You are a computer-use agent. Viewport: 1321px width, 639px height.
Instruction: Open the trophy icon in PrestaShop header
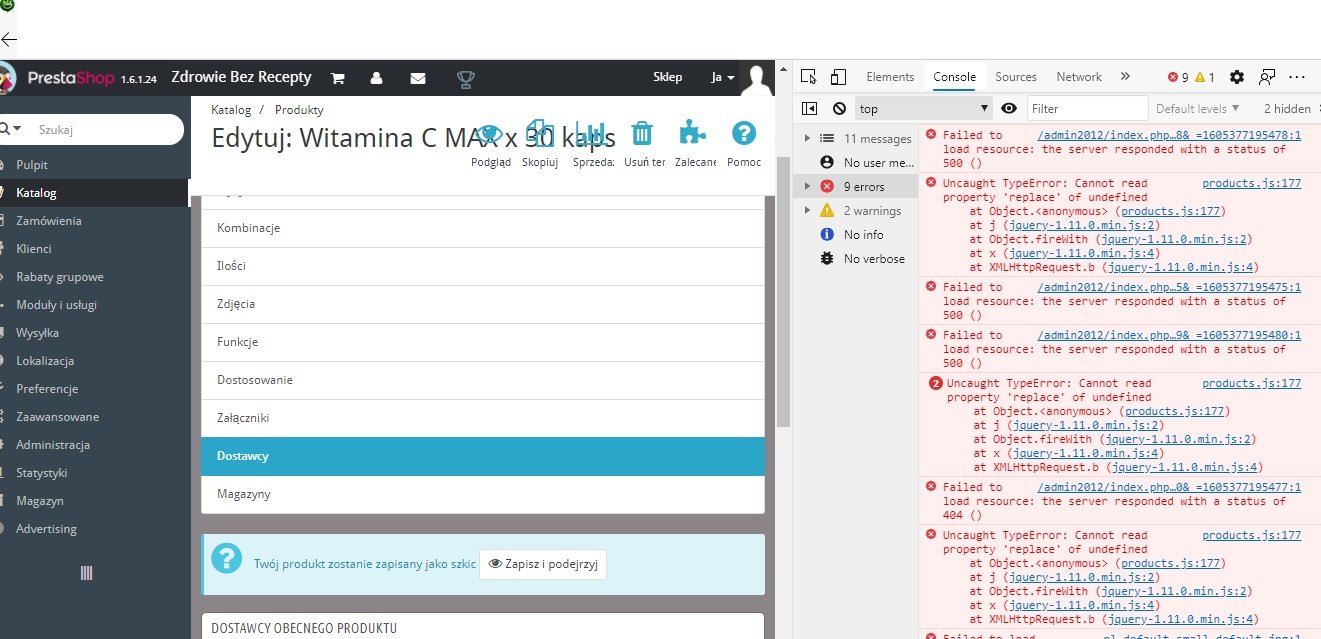pos(465,78)
